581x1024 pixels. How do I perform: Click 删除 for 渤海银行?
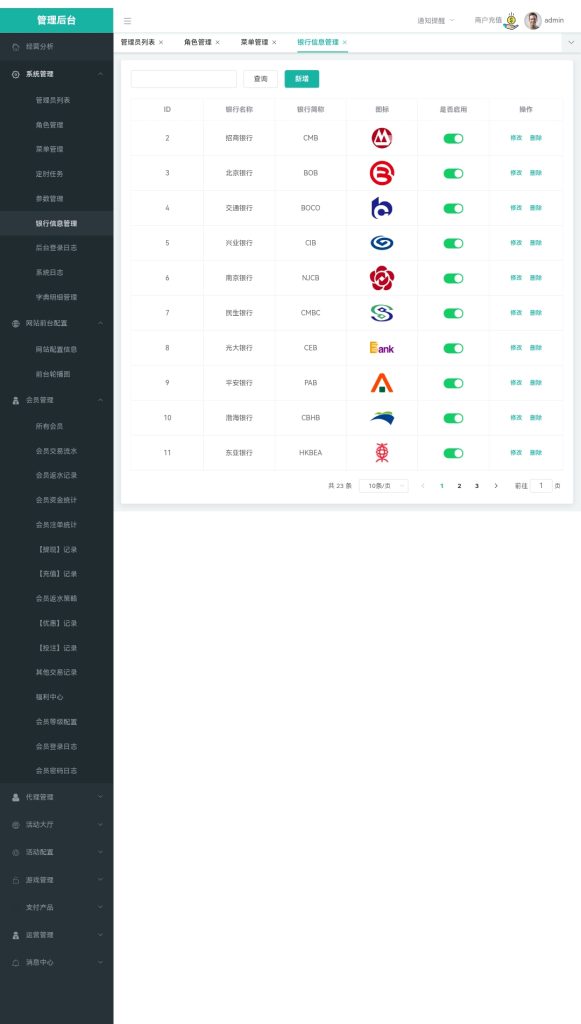pyautogui.click(x=535, y=418)
